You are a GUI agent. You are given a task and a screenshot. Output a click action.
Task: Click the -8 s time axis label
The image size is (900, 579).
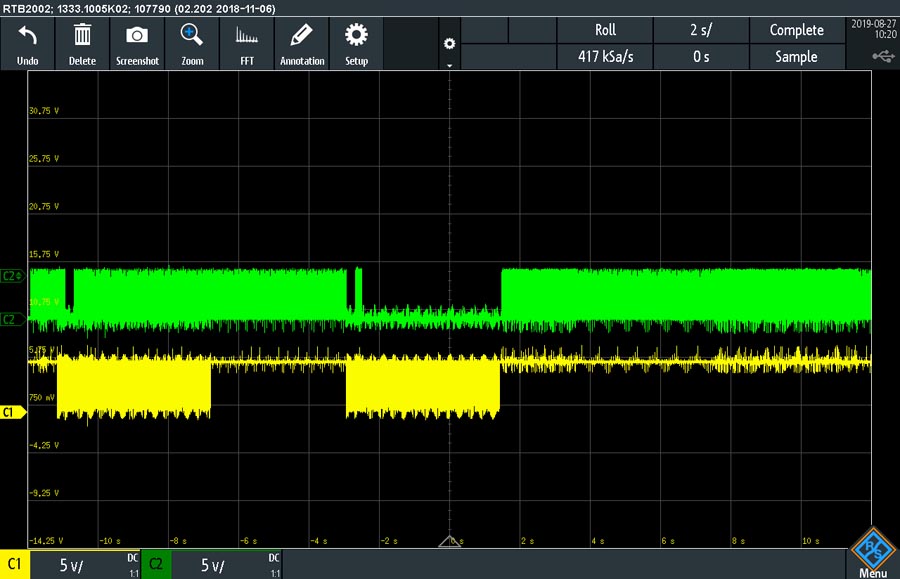coord(178,541)
